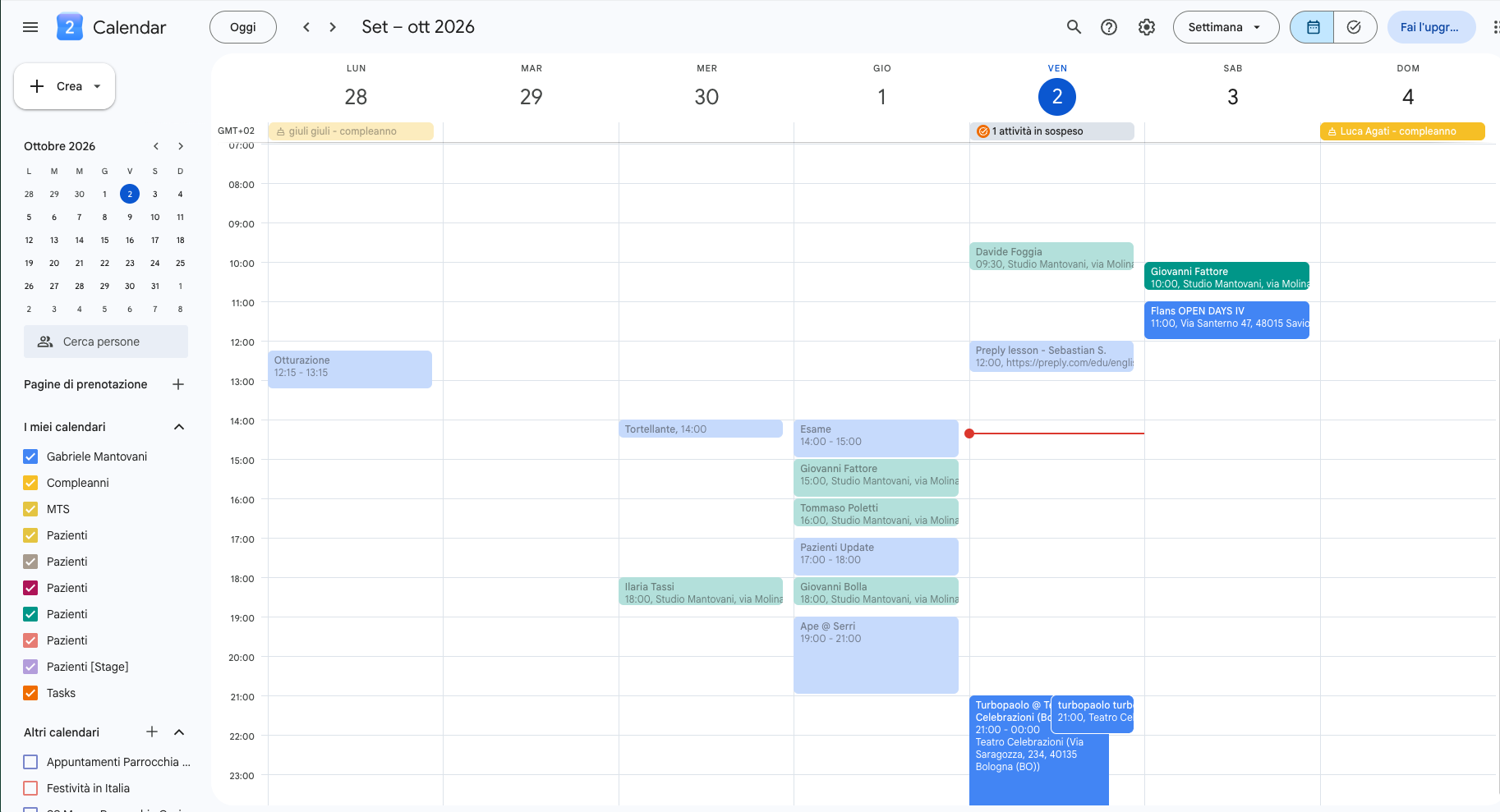Open the 1 attività in sospeso task chip
The height and width of the screenshot is (812, 1500).
[1051, 131]
